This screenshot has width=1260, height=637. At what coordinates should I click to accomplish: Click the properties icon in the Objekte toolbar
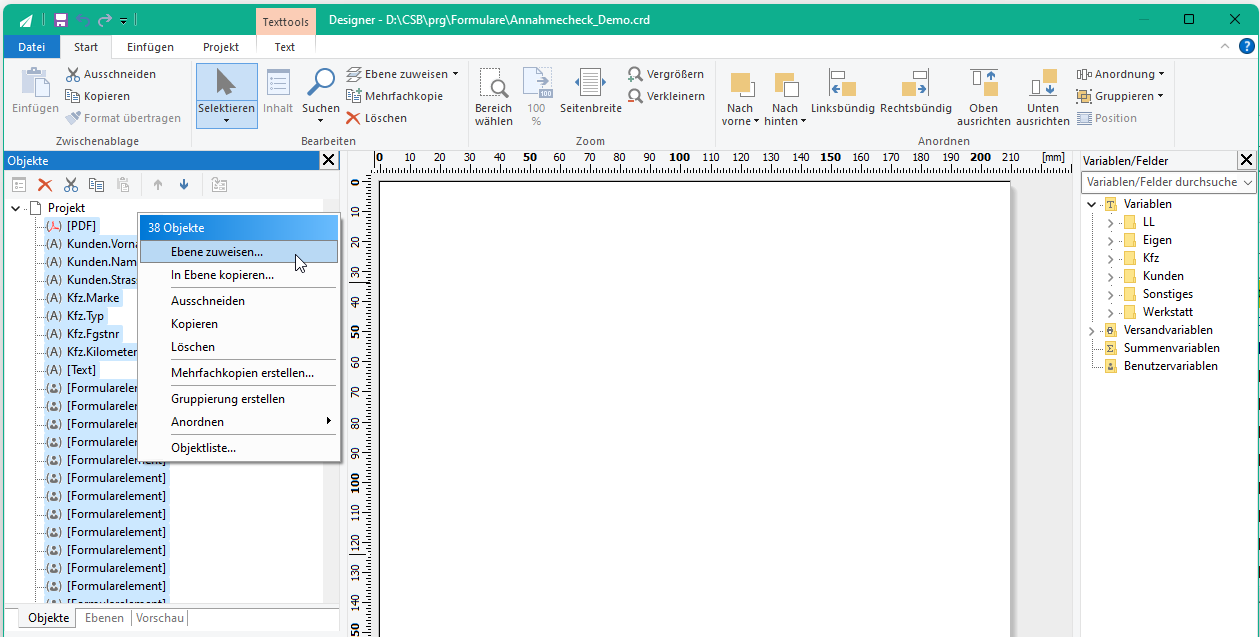tap(19, 184)
